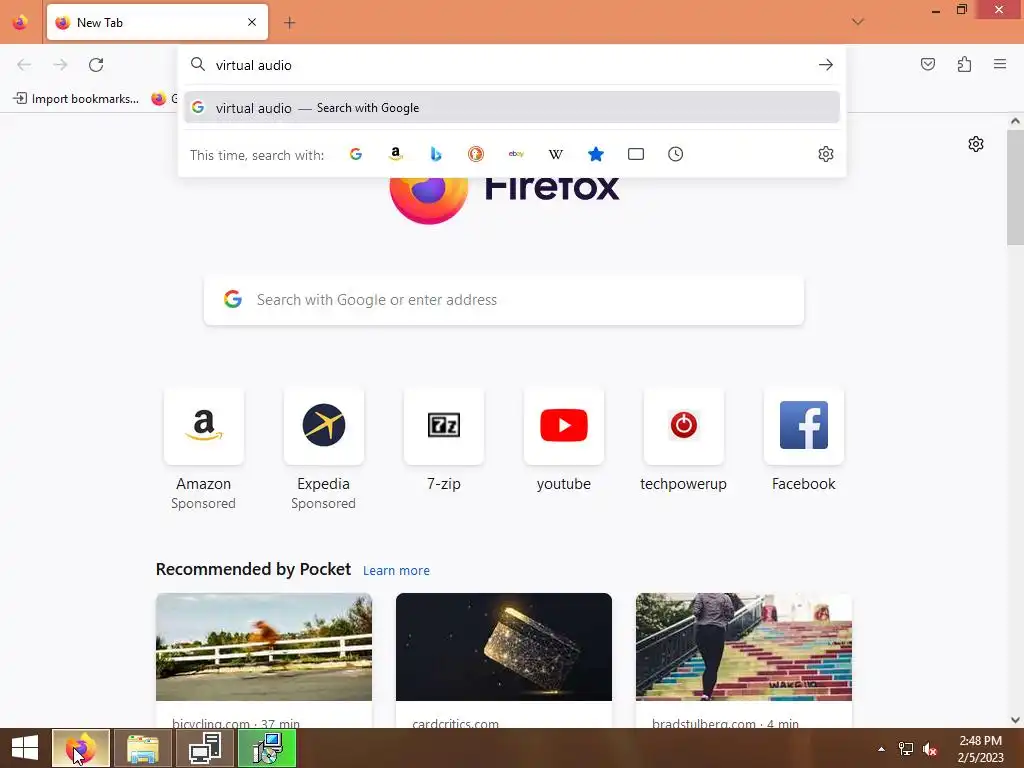Search in open Tabs icon

click(x=635, y=154)
